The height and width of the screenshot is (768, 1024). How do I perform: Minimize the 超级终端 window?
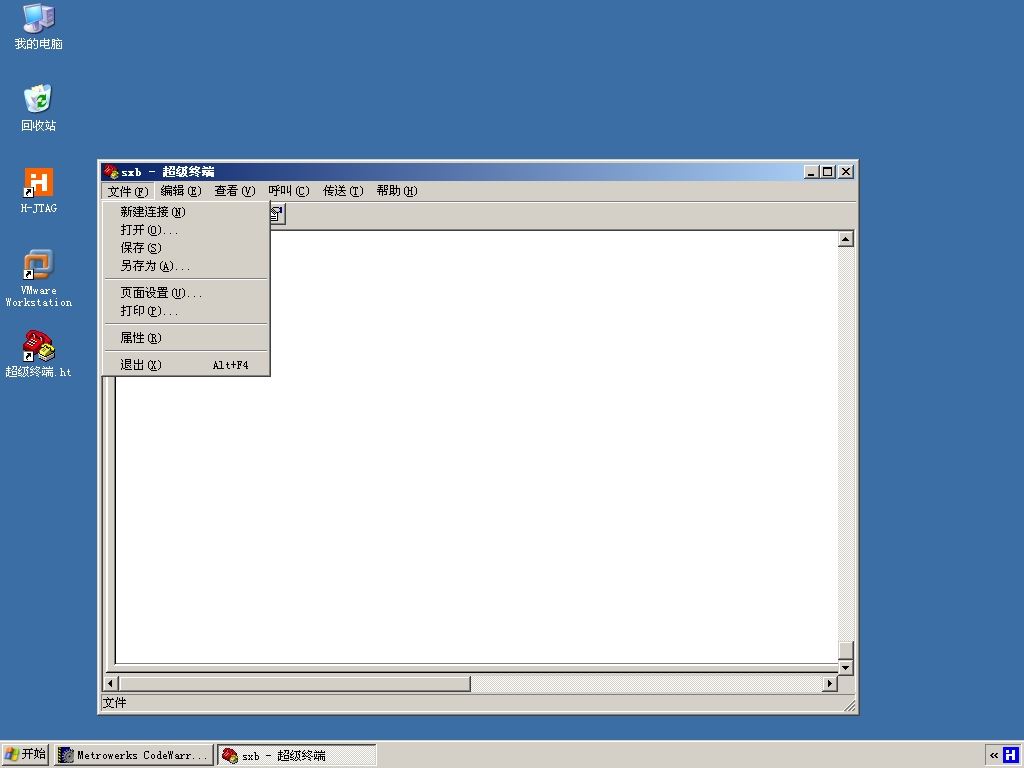click(811, 172)
